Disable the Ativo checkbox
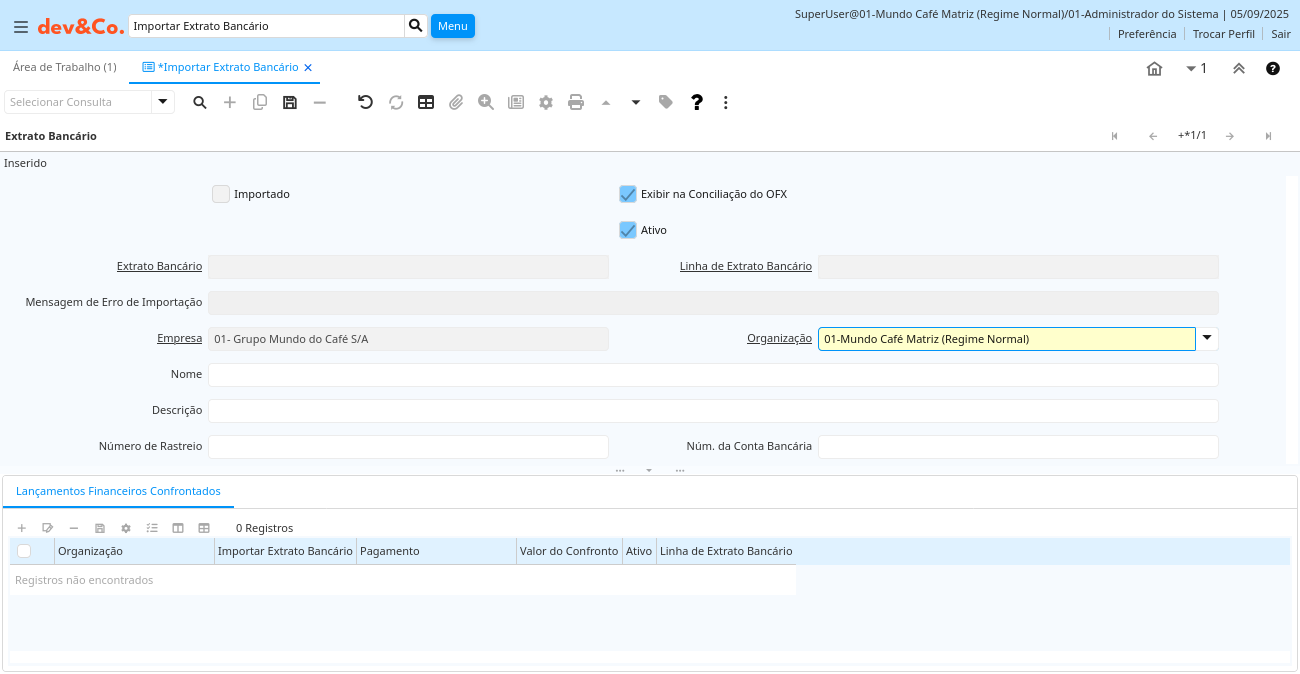Image resolution: width=1300 pixels, height=674 pixels. (x=628, y=230)
